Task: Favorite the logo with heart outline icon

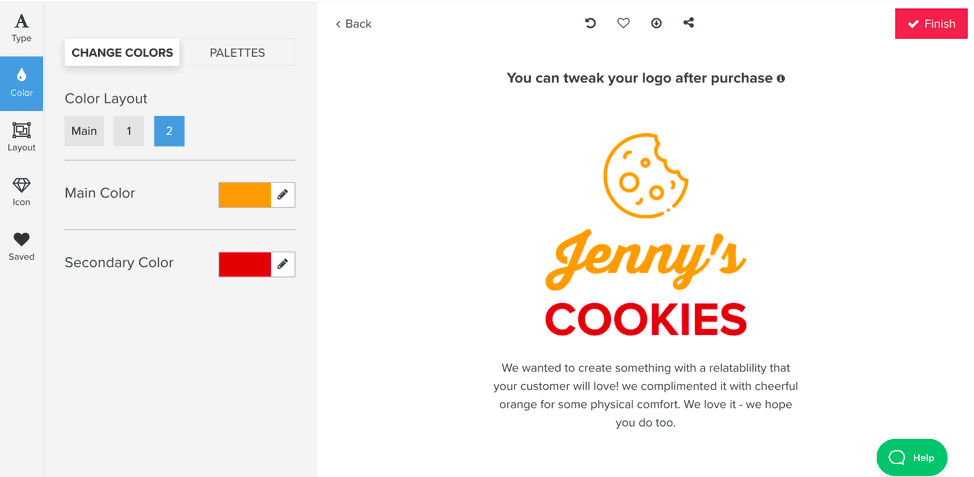Action: (x=623, y=23)
